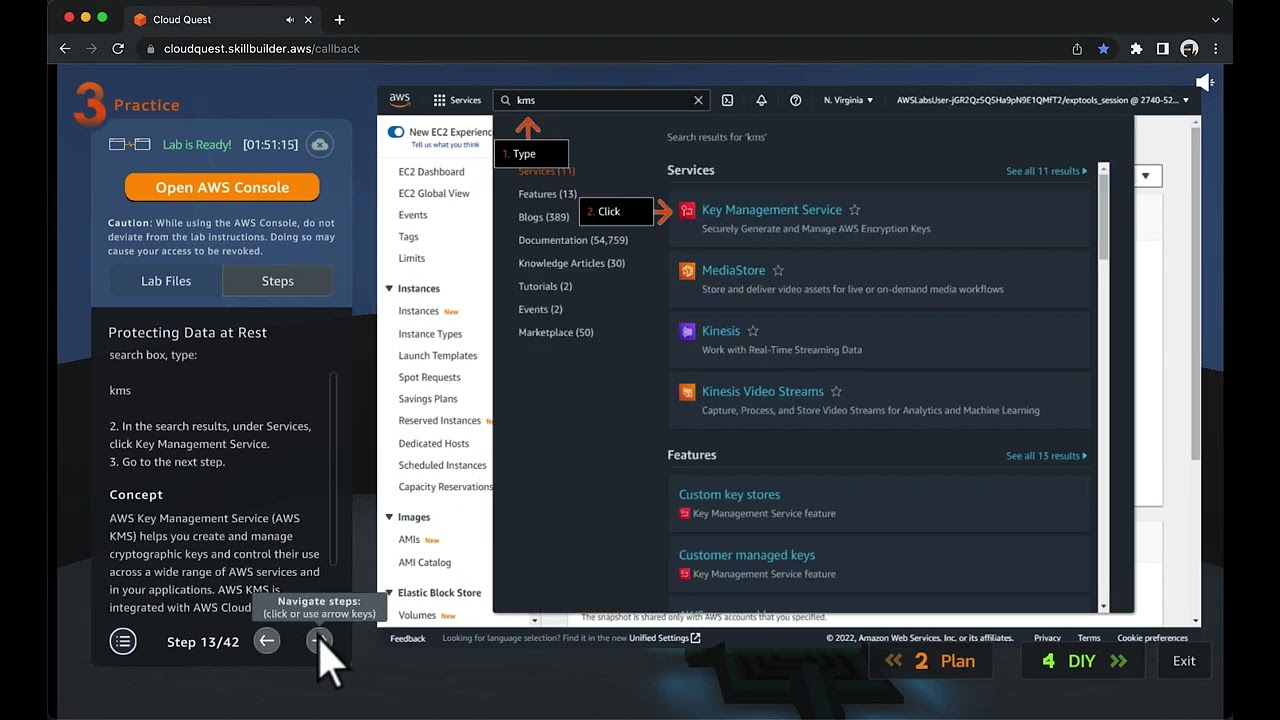Open Chrome three-dot menu
Viewport: 1280px width, 720px height.
point(1216,48)
